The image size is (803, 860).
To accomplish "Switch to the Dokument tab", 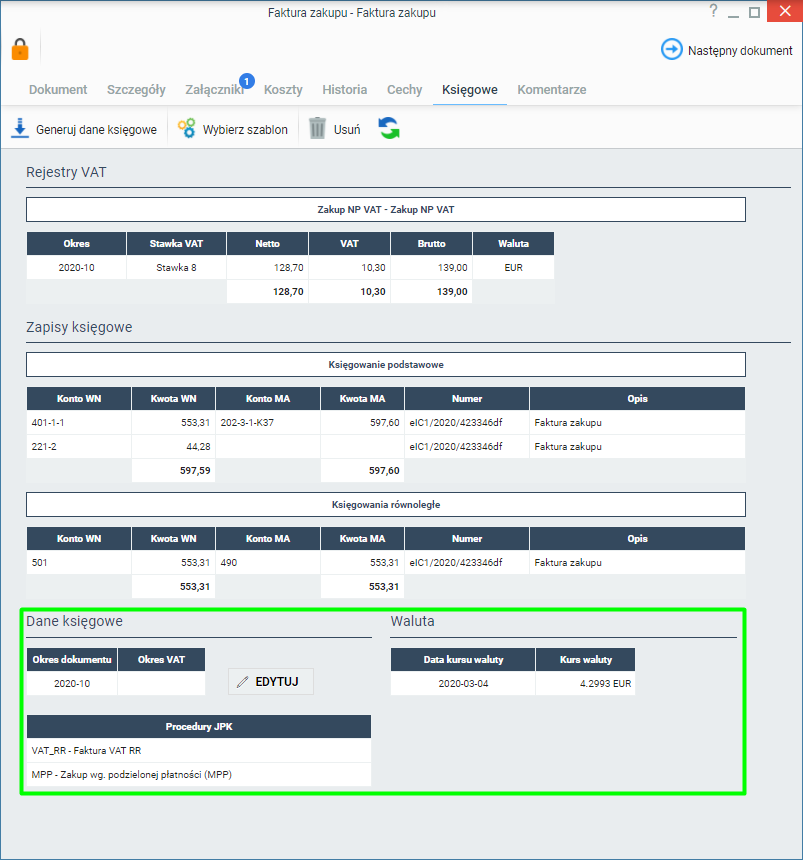I will pos(58,89).
